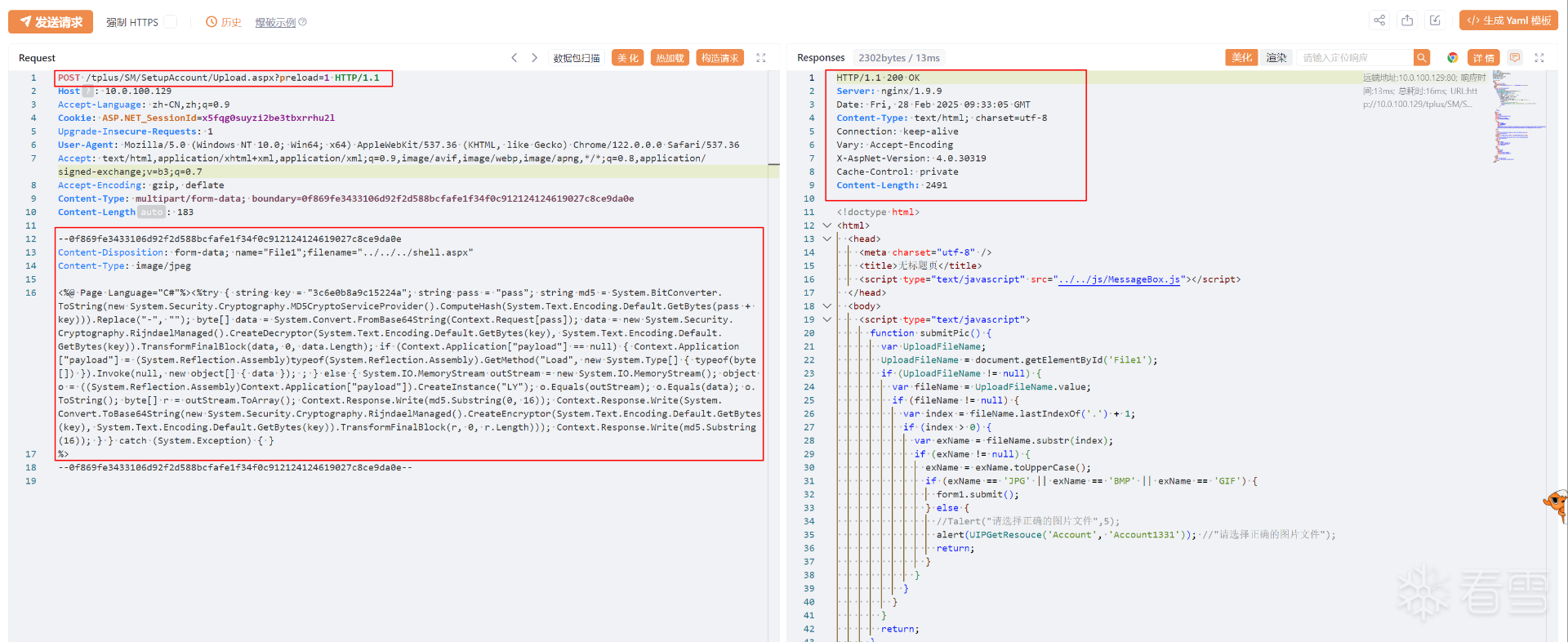Click the POST /tplus/SM/SetupAccount/Upload.aspx request line

point(219,78)
